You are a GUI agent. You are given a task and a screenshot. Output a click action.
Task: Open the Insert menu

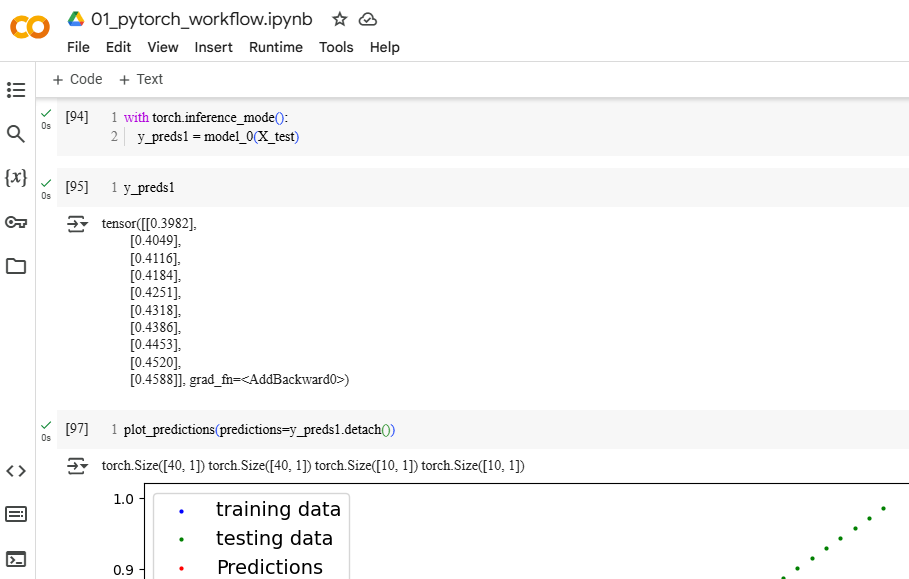(x=213, y=47)
